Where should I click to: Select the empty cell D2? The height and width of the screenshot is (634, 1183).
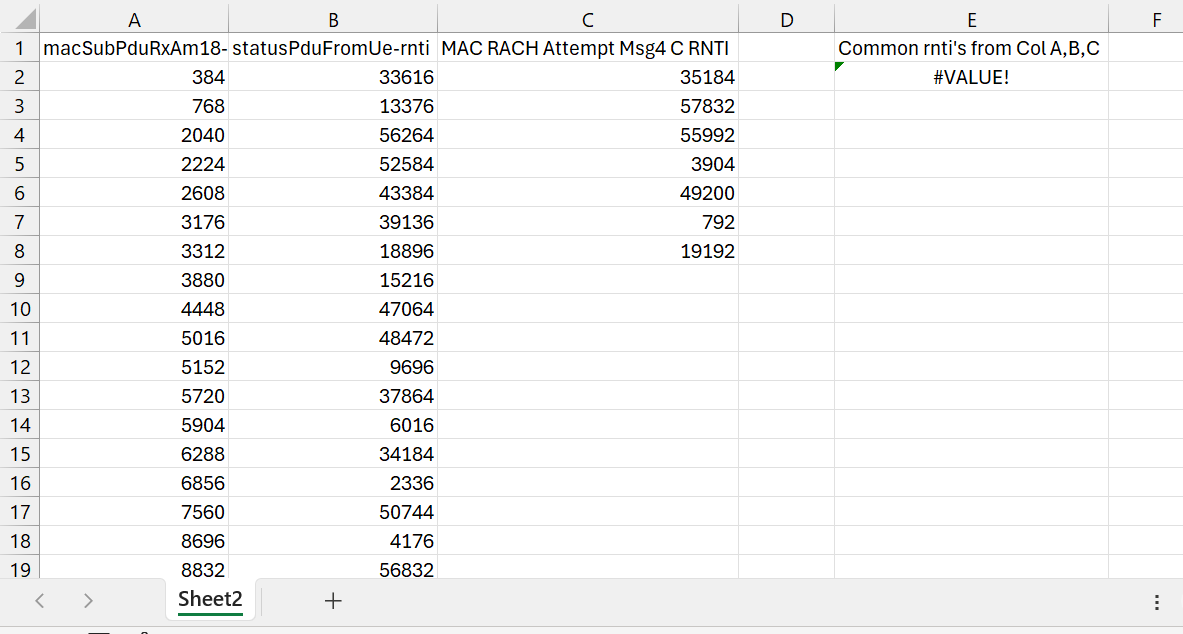pyautogui.click(x=786, y=76)
